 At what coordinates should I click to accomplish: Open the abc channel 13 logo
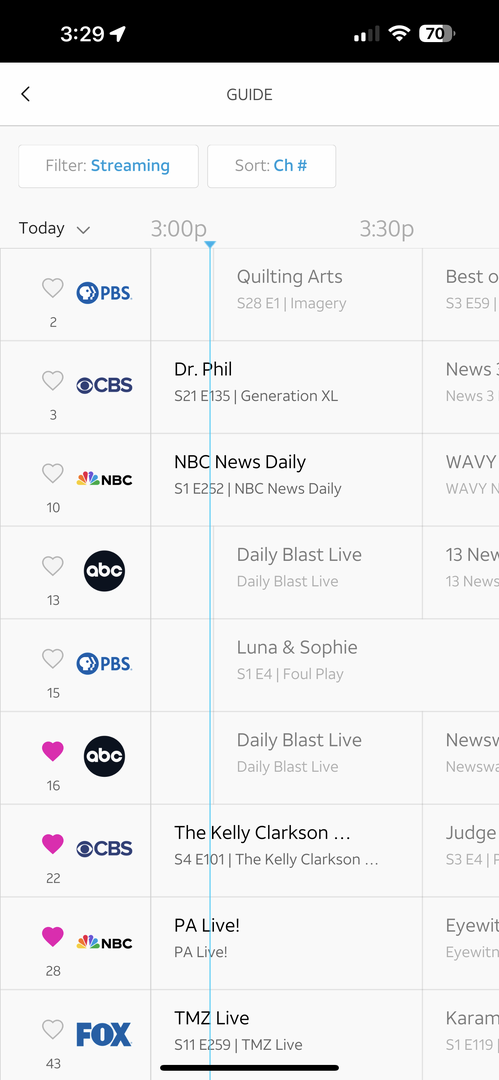[104, 571]
